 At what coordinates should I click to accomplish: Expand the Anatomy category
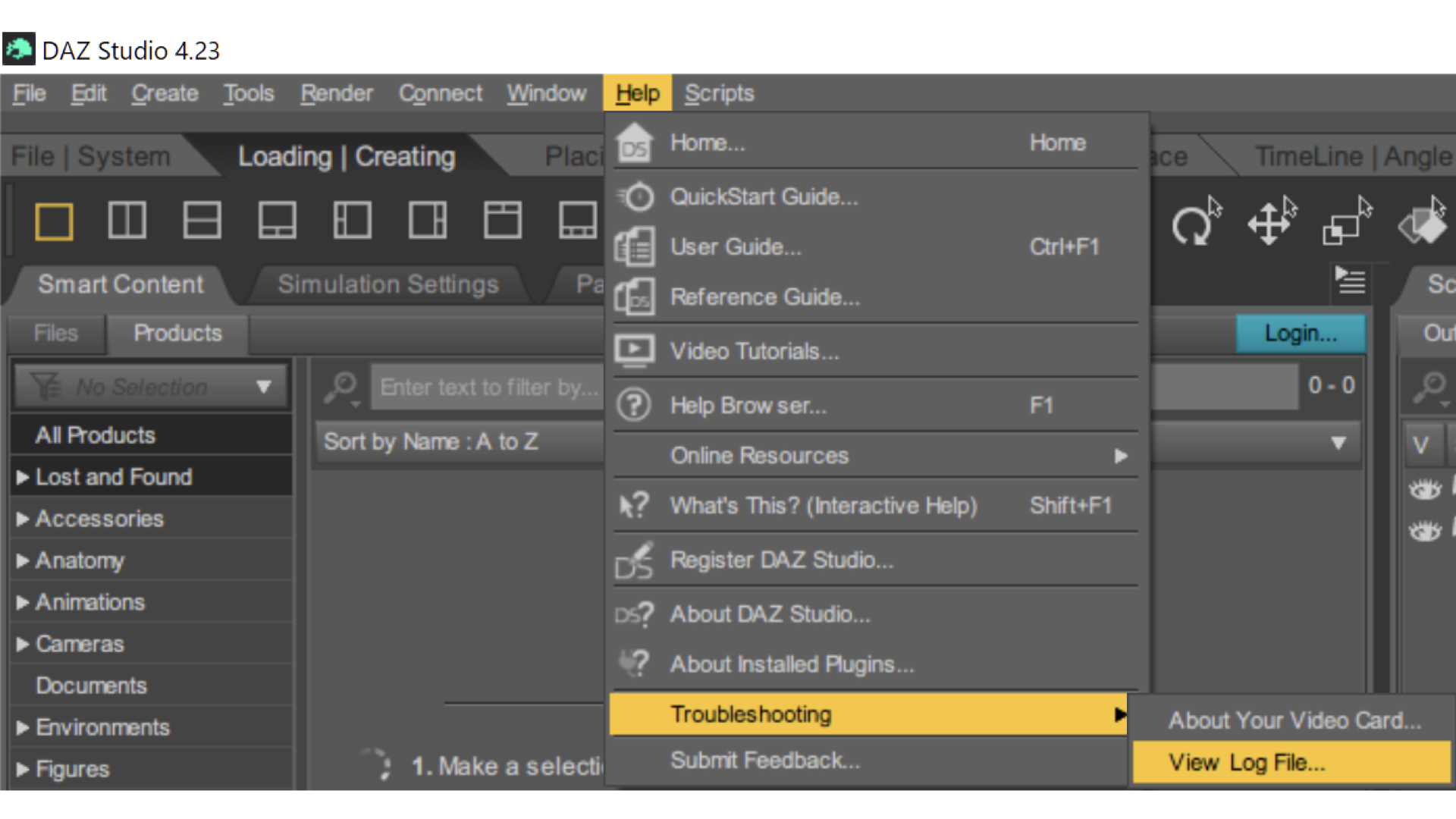coord(23,560)
